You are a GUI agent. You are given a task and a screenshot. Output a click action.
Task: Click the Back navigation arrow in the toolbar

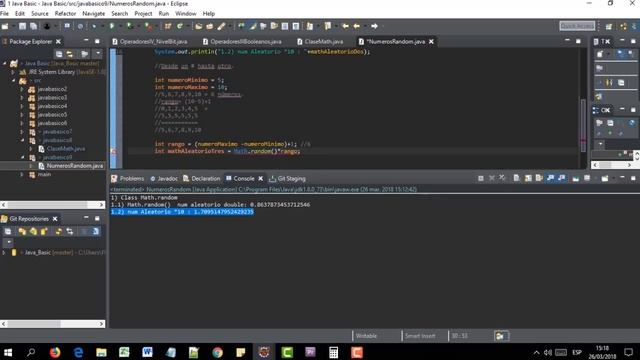(356, 26)
